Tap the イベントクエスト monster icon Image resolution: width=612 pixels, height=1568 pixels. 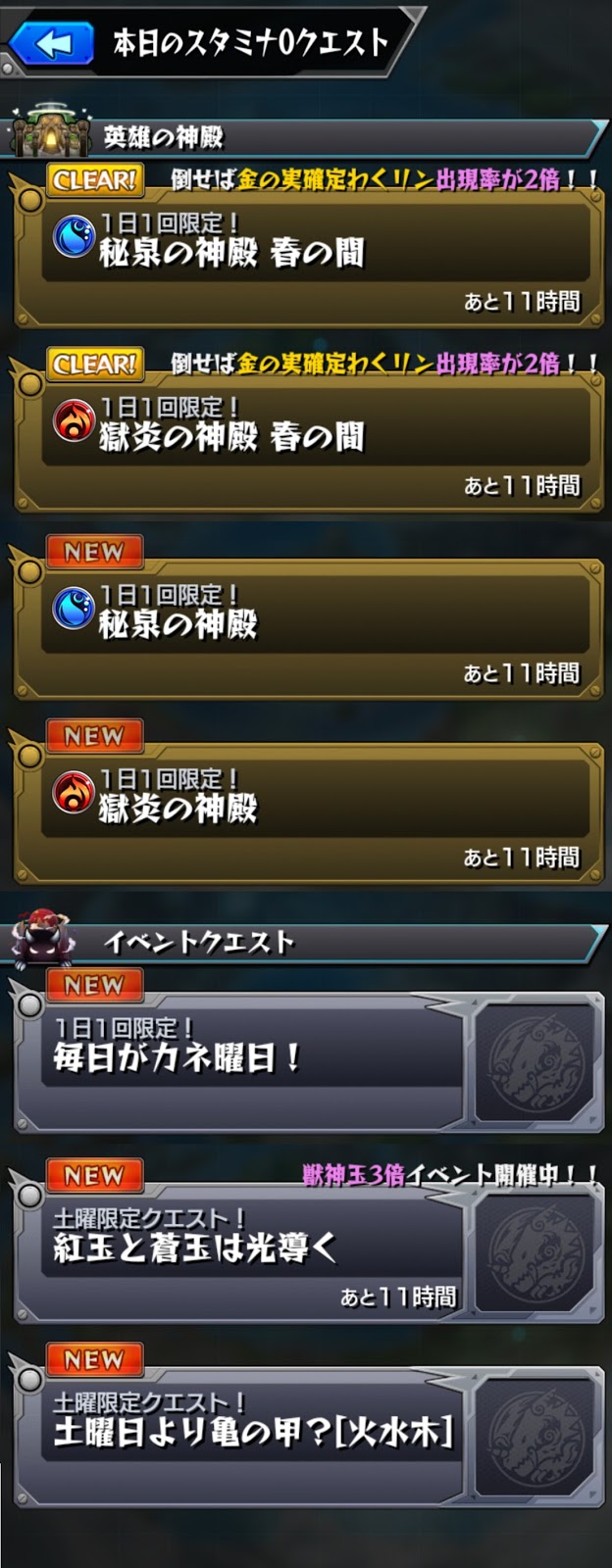pos(44,938)
